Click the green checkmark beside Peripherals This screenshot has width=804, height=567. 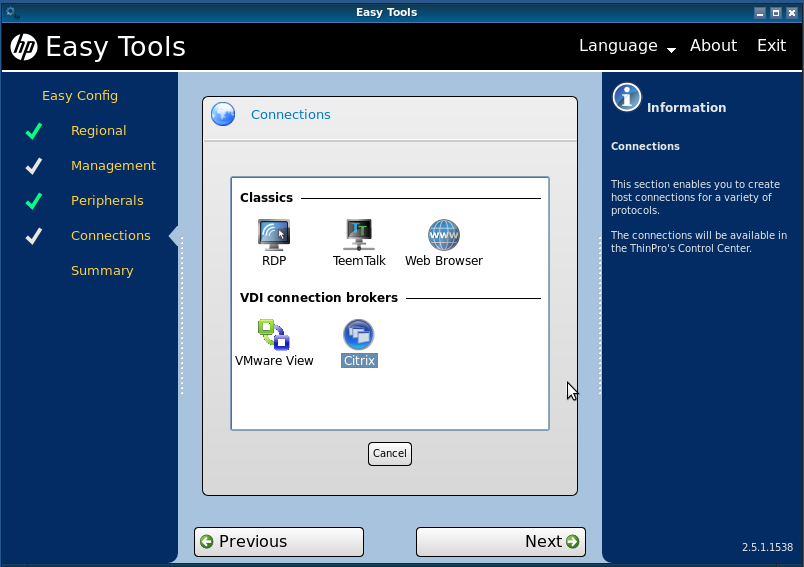click(x=34, y=201)
